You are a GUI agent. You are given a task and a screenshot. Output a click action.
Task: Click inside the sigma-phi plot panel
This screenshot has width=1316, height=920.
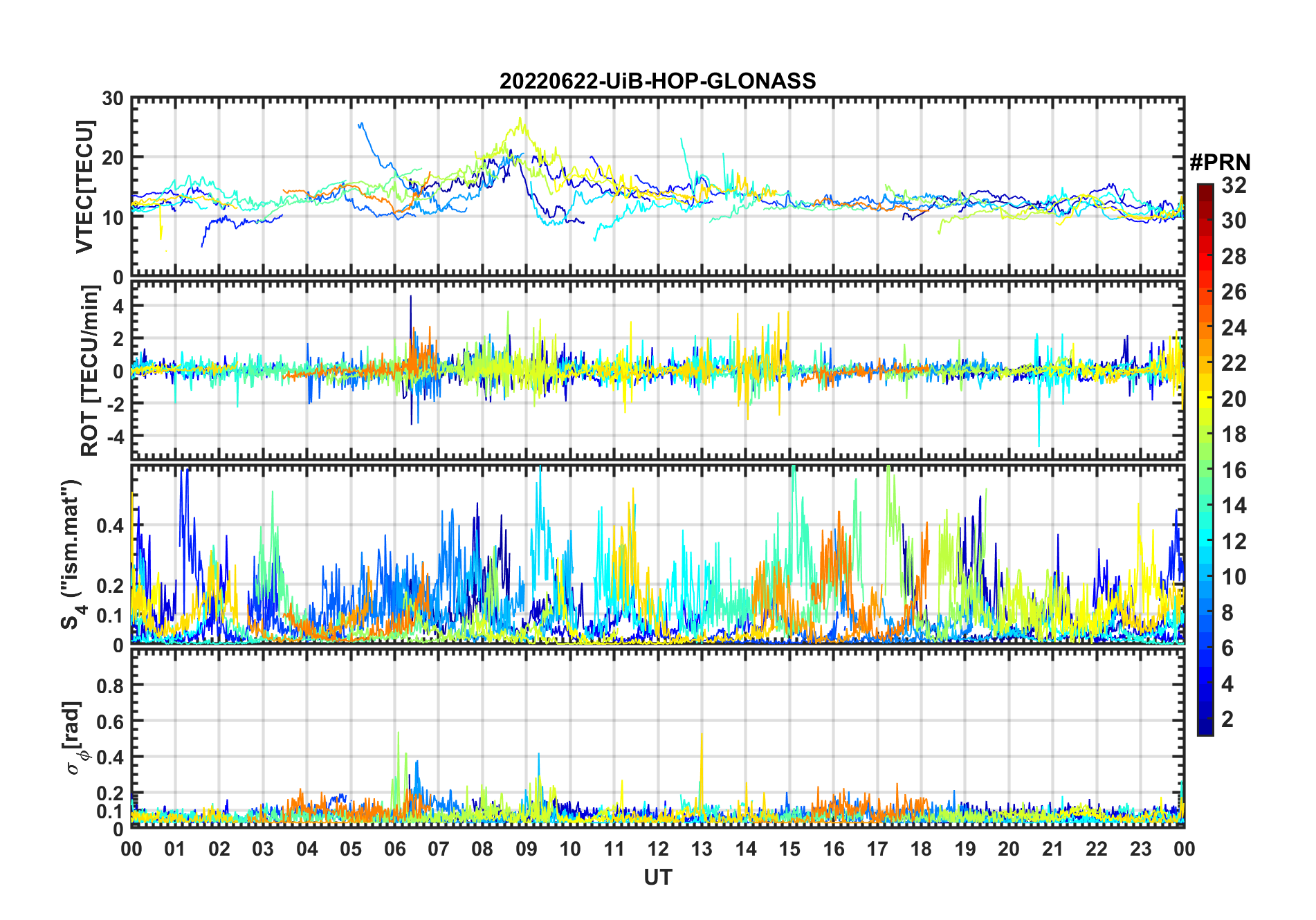coord(657,739)
